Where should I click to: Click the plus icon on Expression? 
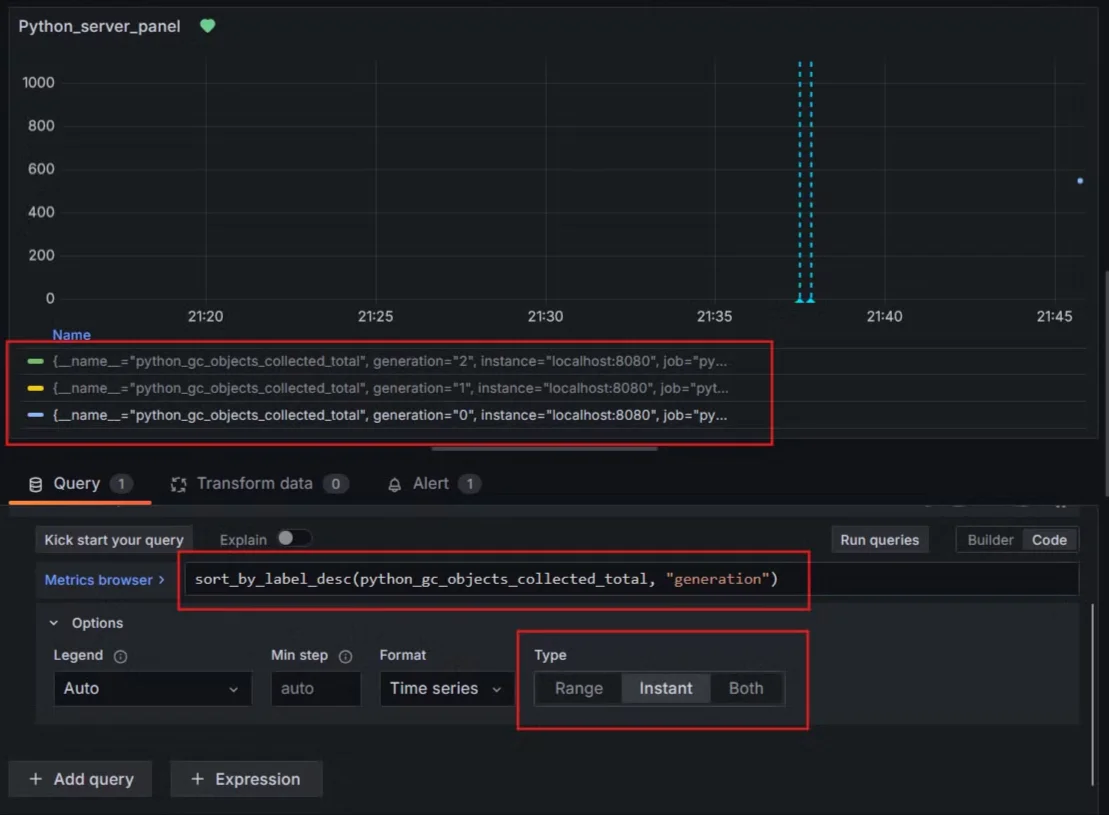[x=197, y=779]
